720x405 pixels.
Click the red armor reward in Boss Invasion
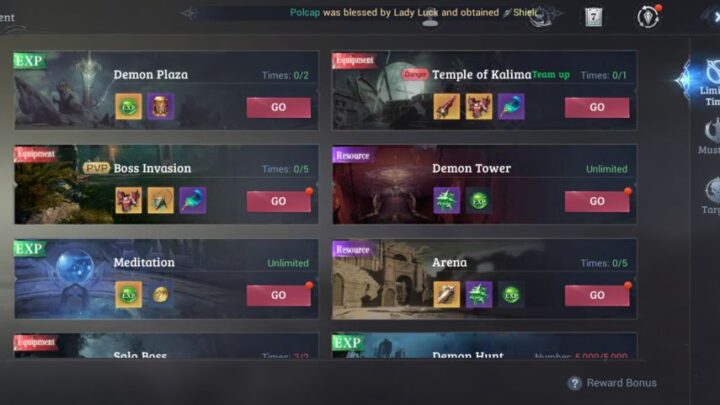click(128, 200)
